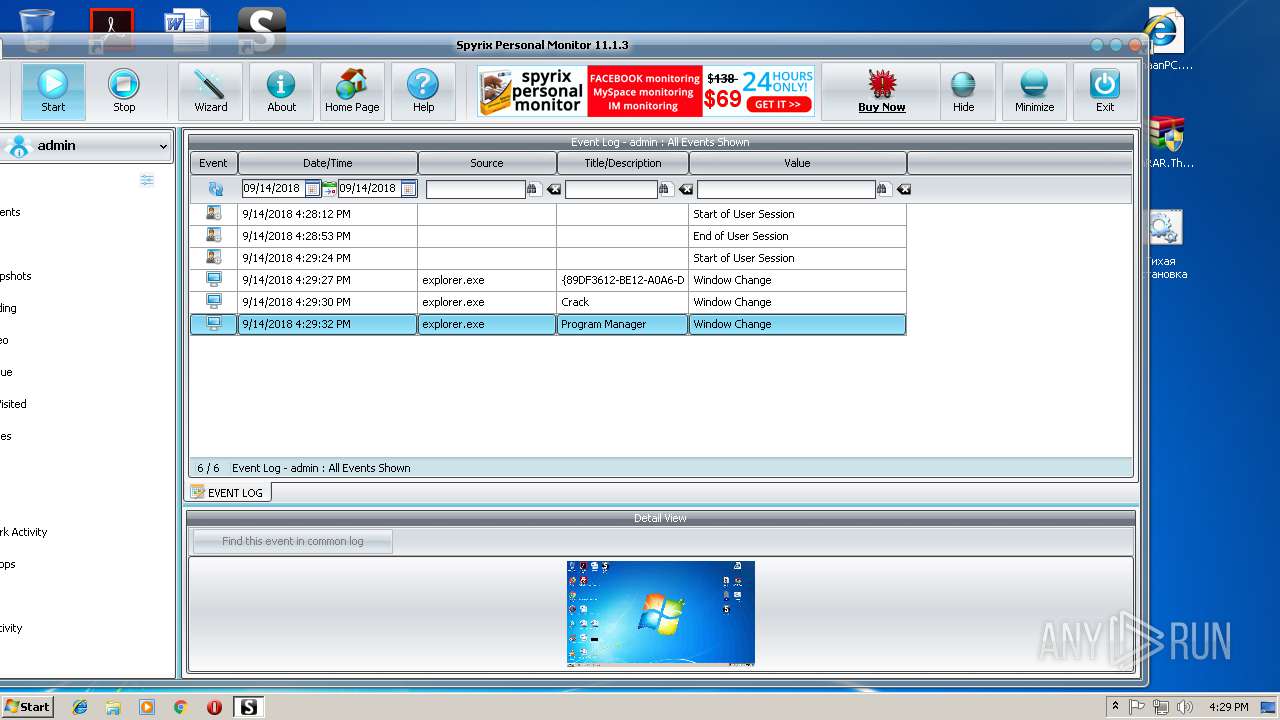Image resolution: width=1280 pixels, height=720 pixels.
Task: Click the Value filter input field
Action: pyautogui.click(x=786, y=189)
